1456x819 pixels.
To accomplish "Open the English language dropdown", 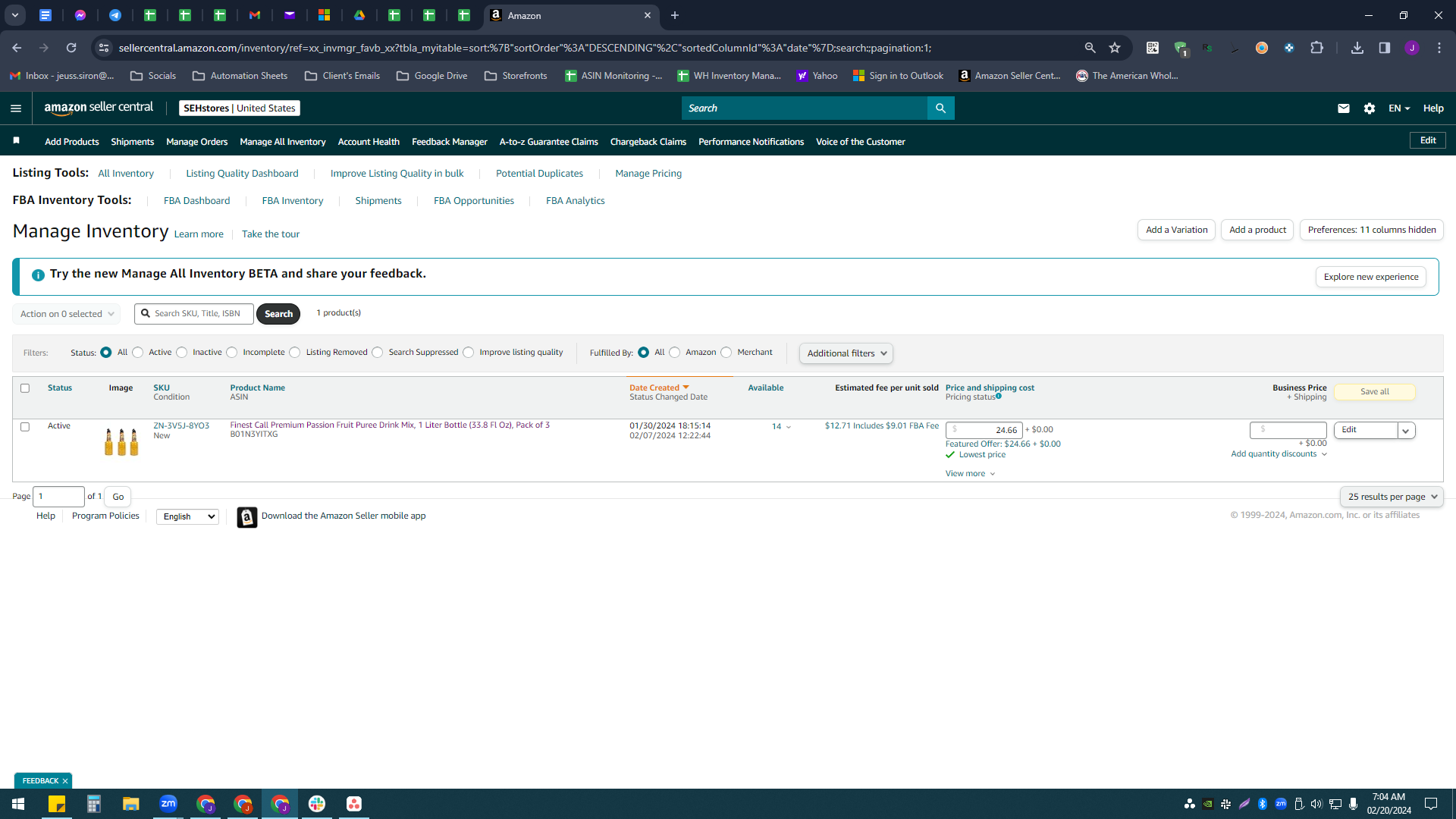I will [187, 516].
